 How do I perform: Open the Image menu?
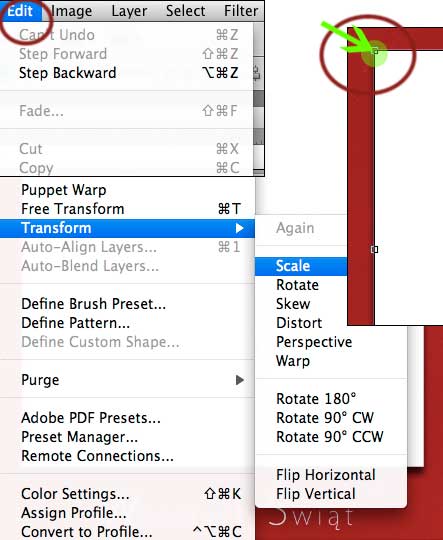point(72,11)
